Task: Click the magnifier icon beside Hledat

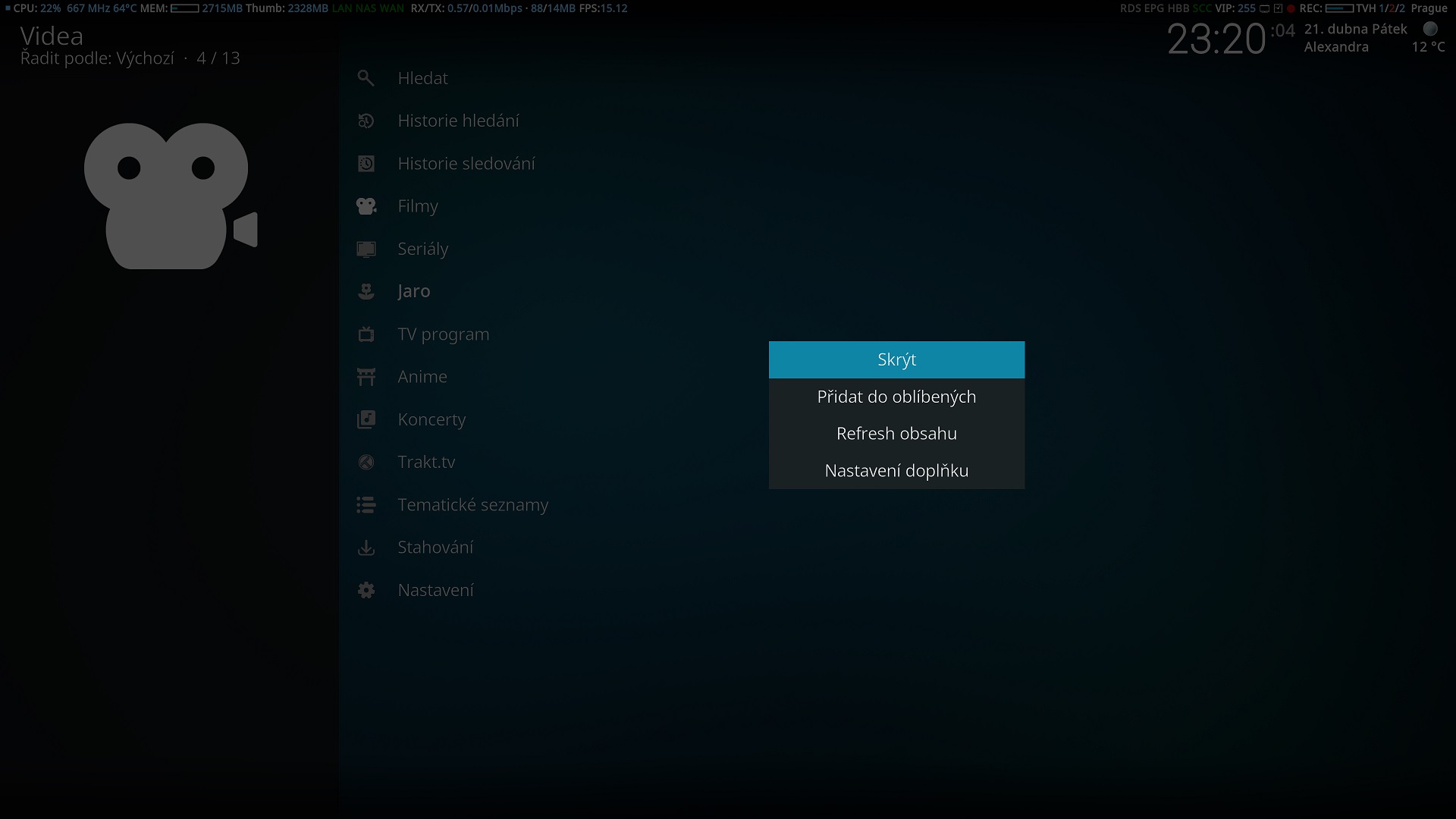Action: click(366, 78)
